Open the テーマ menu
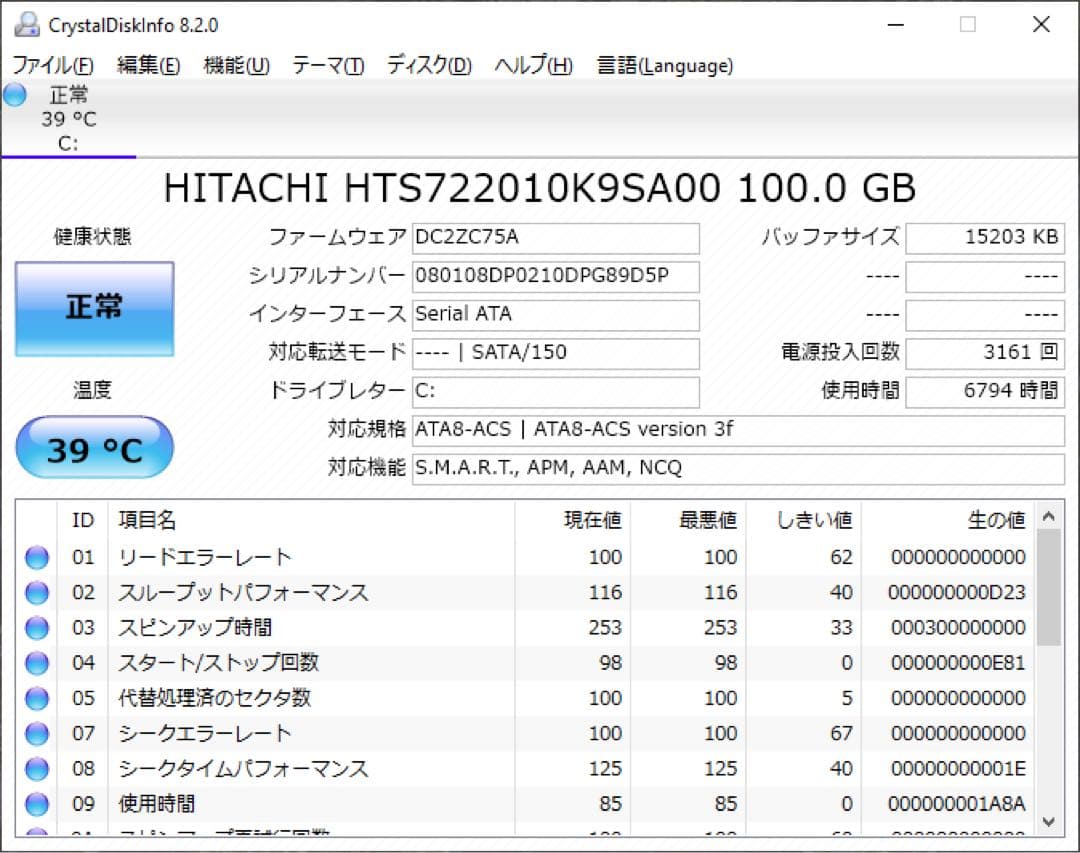The image size is (1080, 853). click(x=327, y=65)
